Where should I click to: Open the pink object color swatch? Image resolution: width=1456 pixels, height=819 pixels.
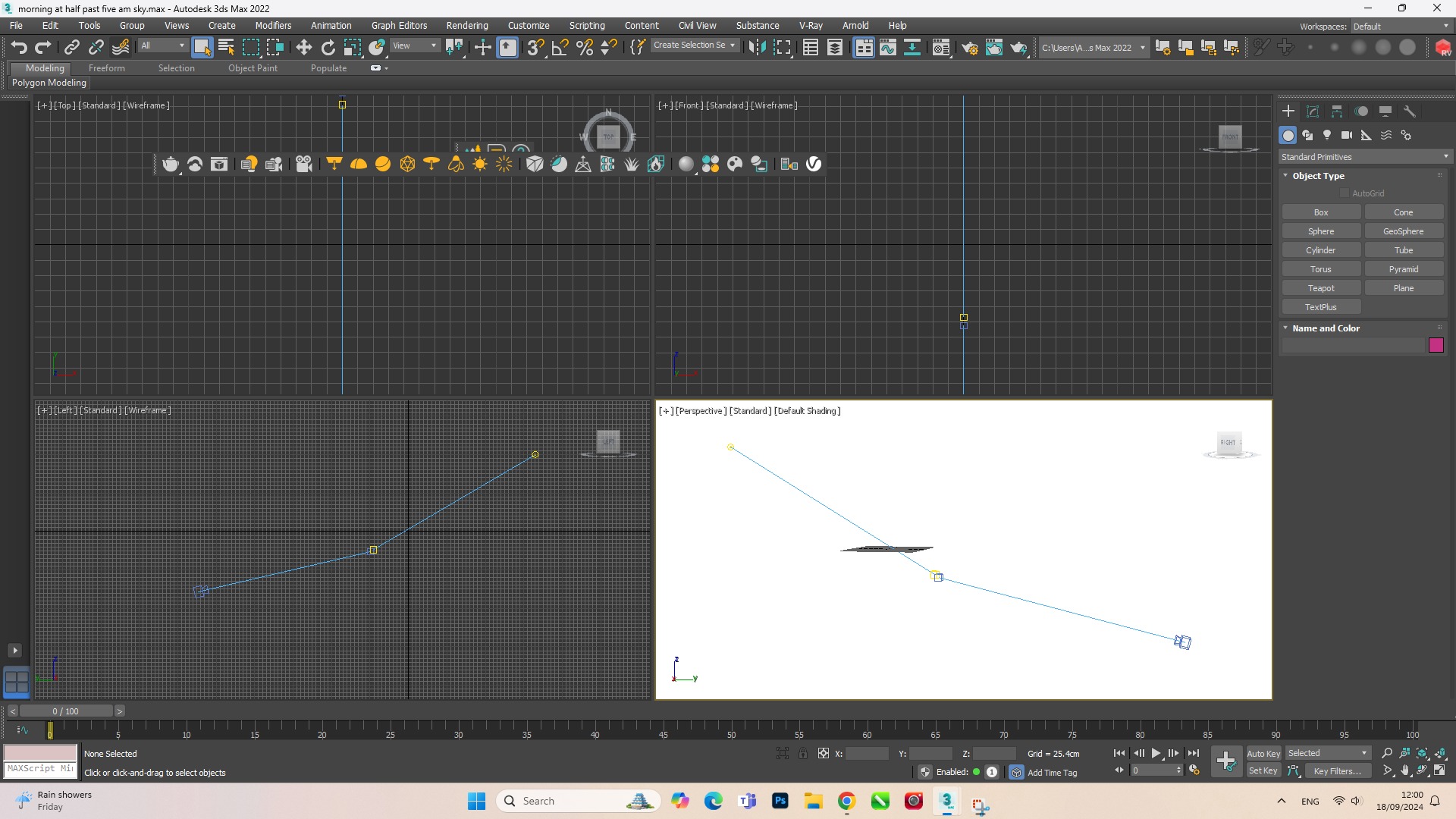click(x=1436, y=345)
